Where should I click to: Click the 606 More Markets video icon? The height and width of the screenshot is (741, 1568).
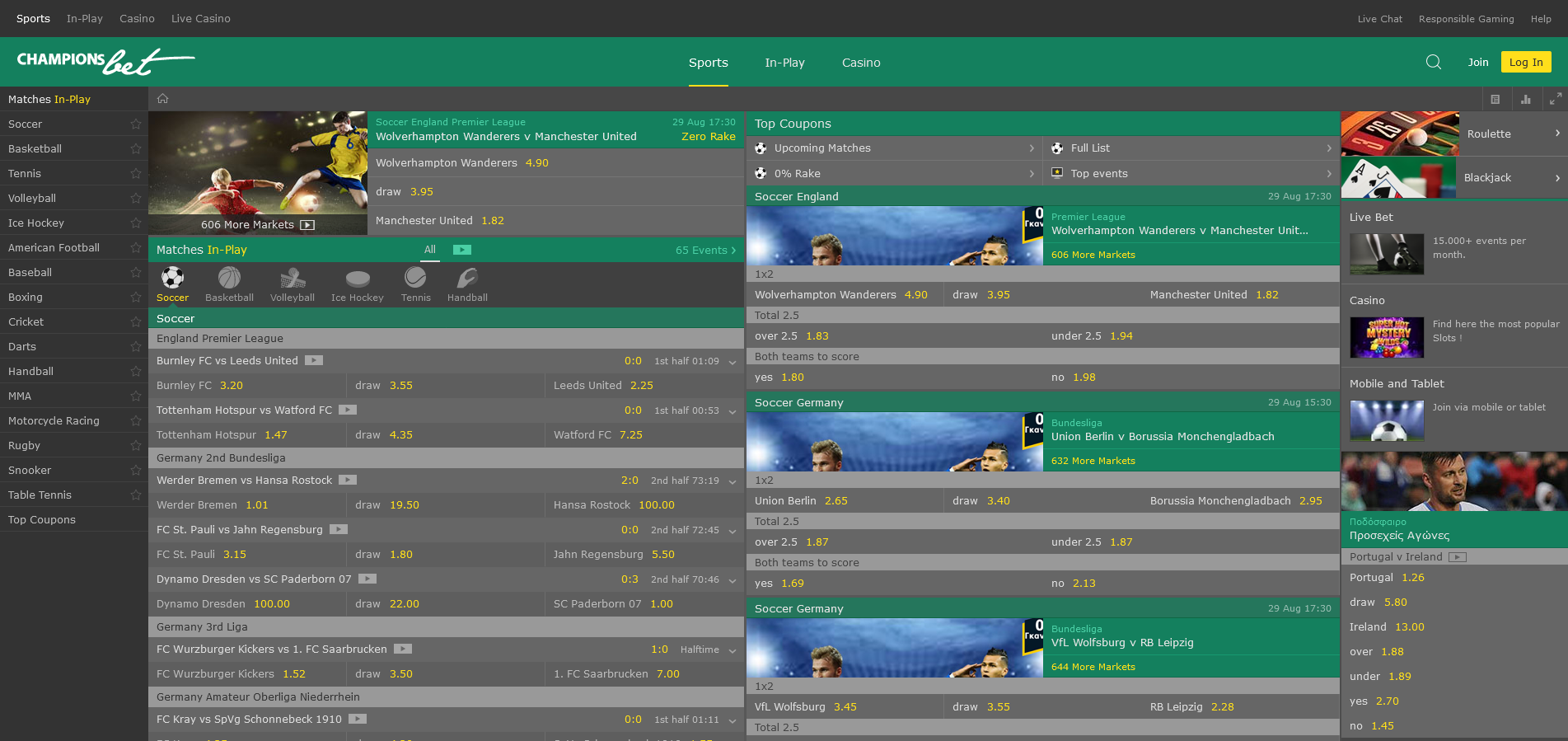[x=307, y=224]
